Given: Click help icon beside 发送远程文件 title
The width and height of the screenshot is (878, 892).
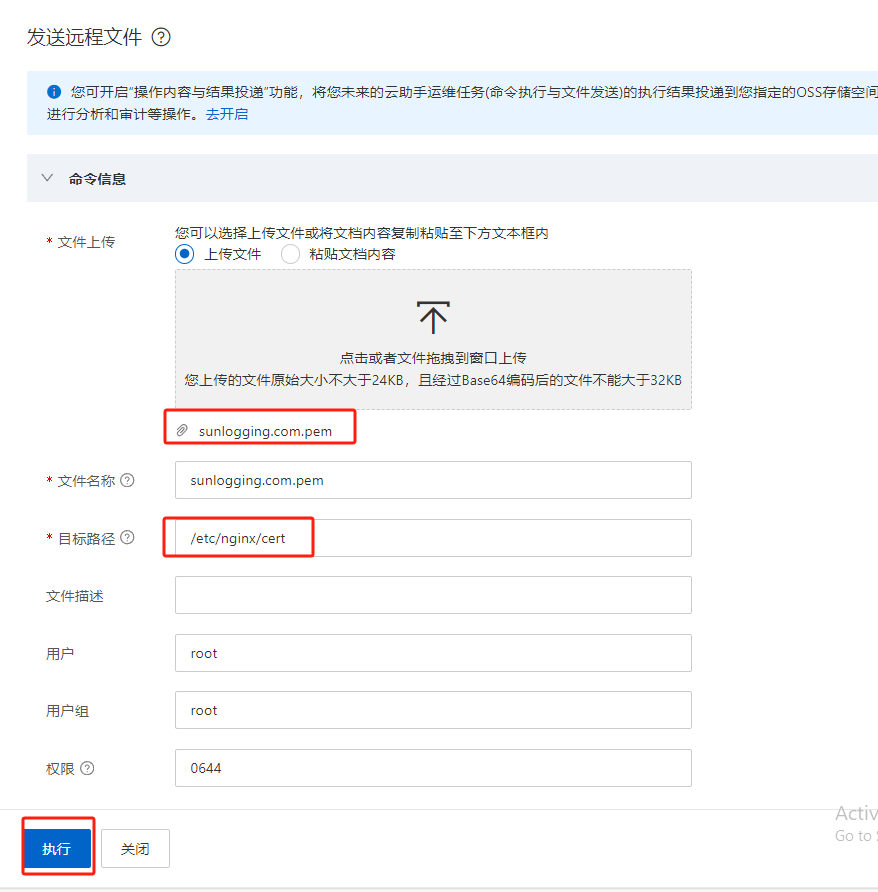Looking at the screenshot, I should coord(161,37).
